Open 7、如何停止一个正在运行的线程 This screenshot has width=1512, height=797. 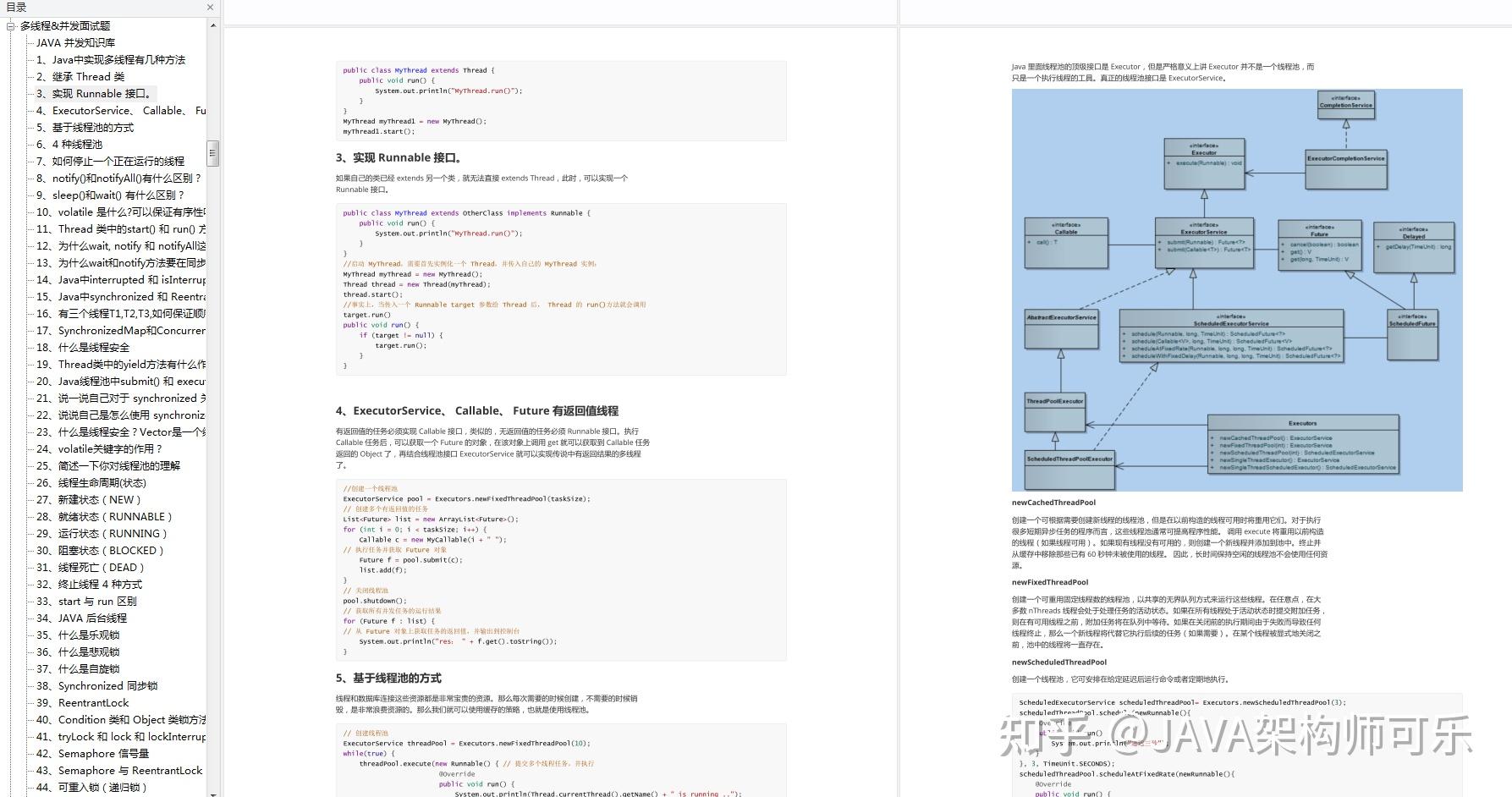coord(110,162)
